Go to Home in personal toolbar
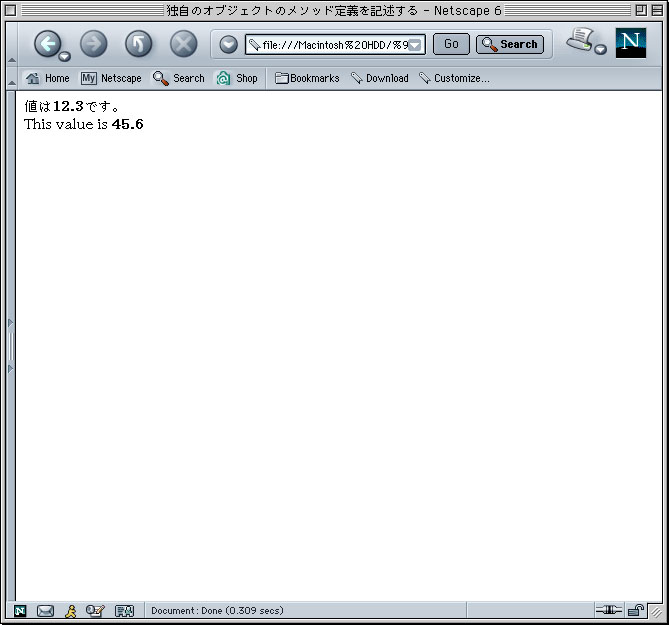Image resolution: width=669 pixels, height=625 pixels. (x=48, y=78)
